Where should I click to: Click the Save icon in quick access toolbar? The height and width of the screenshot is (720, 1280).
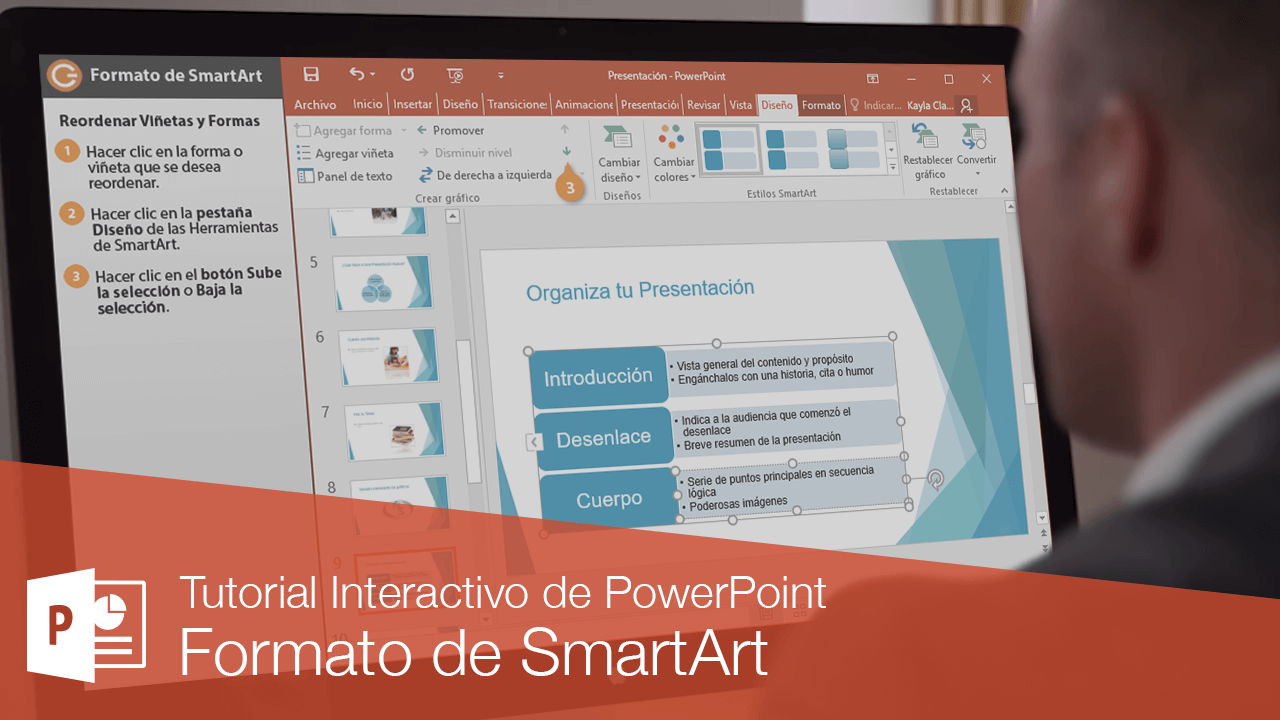point(311,74)
